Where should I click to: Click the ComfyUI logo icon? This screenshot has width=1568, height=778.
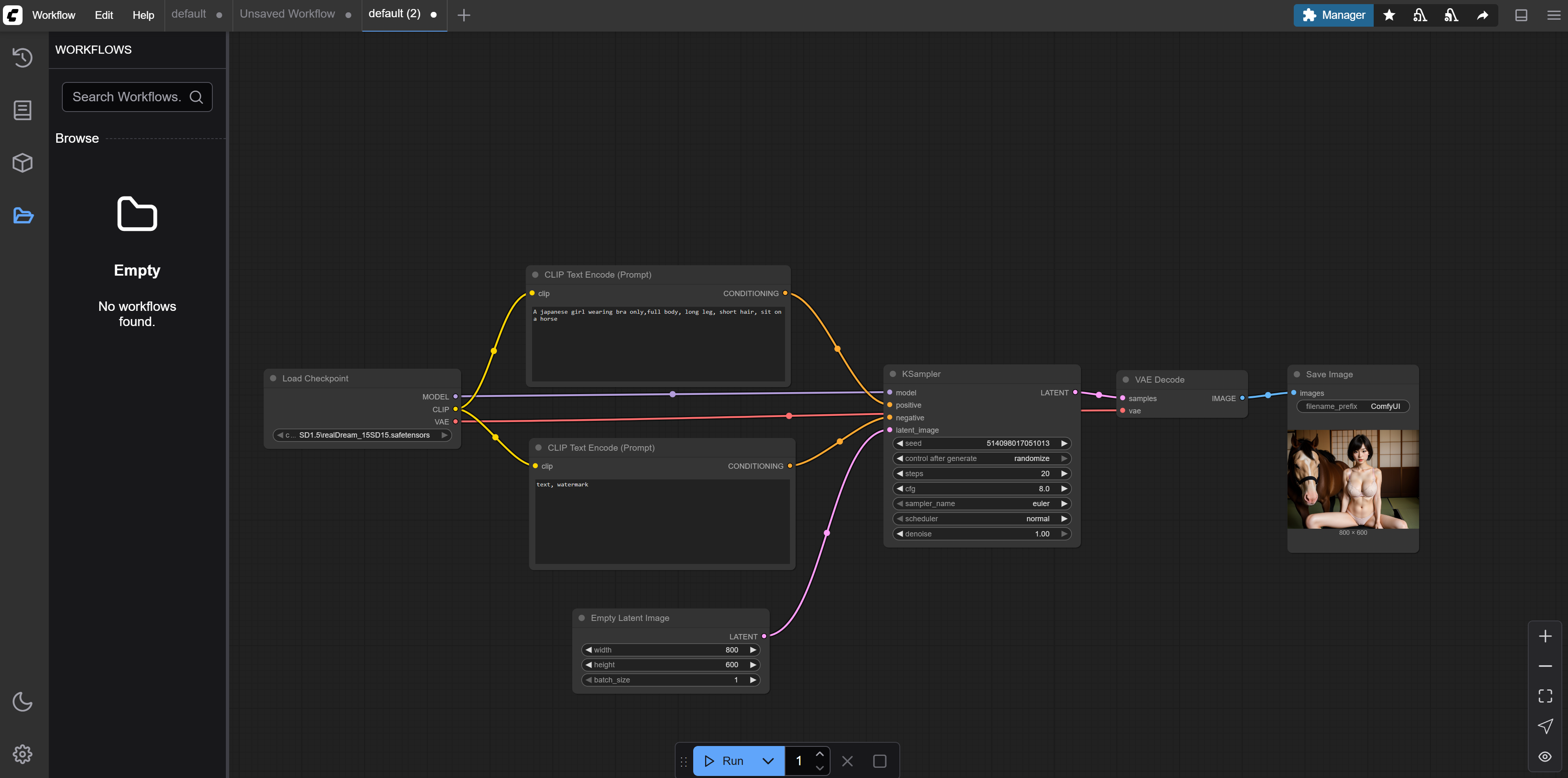(x=13, y=15)
